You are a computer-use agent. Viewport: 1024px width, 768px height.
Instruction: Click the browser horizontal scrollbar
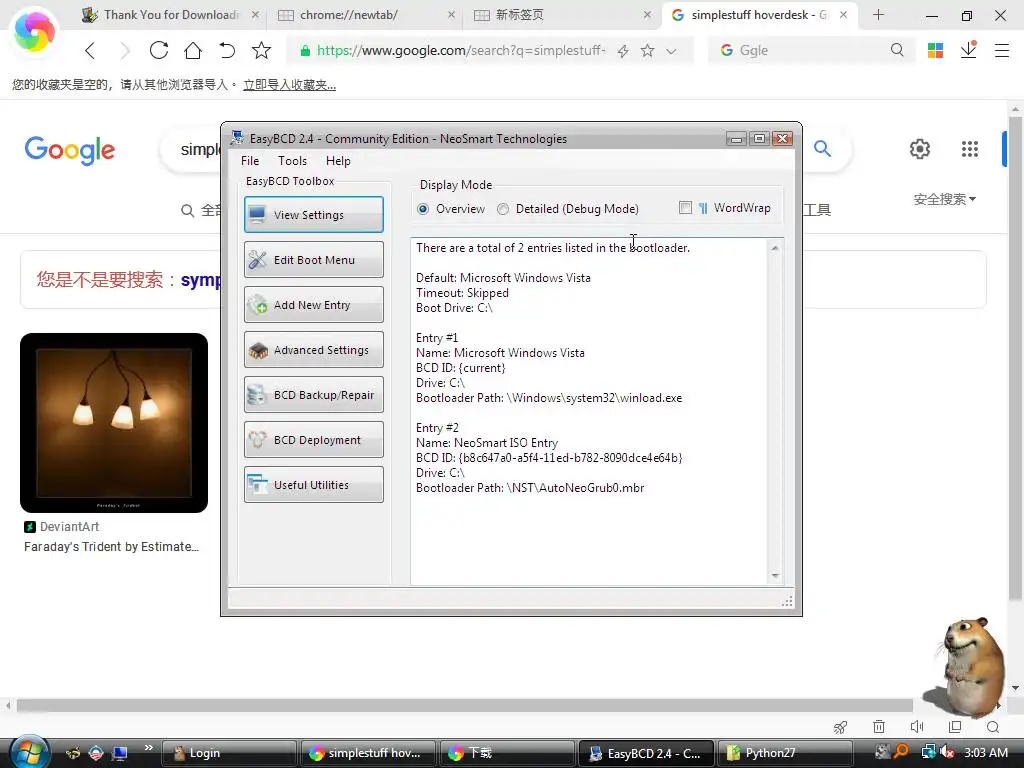464,705
